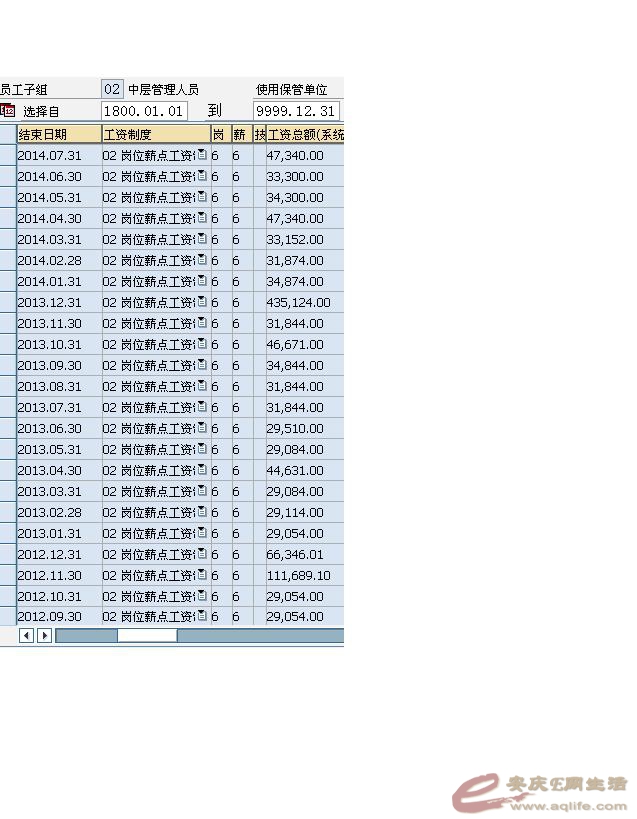Select the 工资总额 column header
Image resolution: width=637 pixels, height=819 pixels.
tap(305, 134)
